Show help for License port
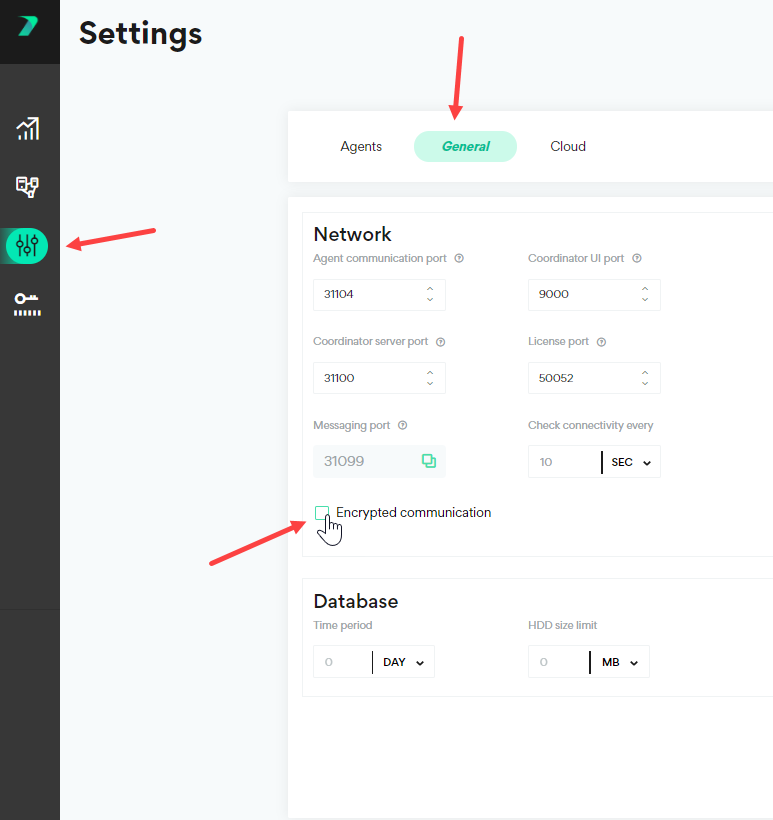The image size is (773, 820). (x=601, y=342)
